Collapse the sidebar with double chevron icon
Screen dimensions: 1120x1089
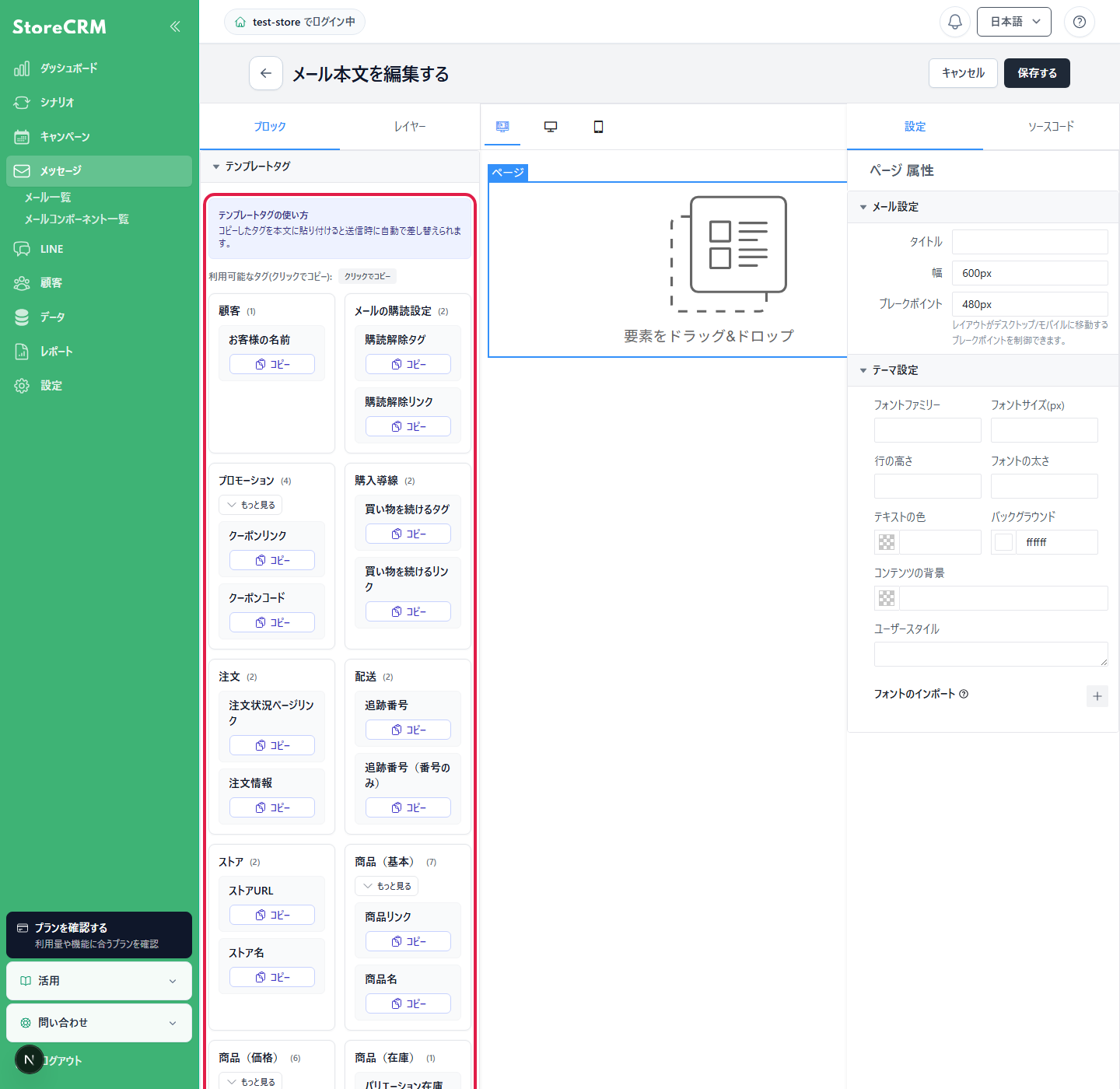point(175,26)
